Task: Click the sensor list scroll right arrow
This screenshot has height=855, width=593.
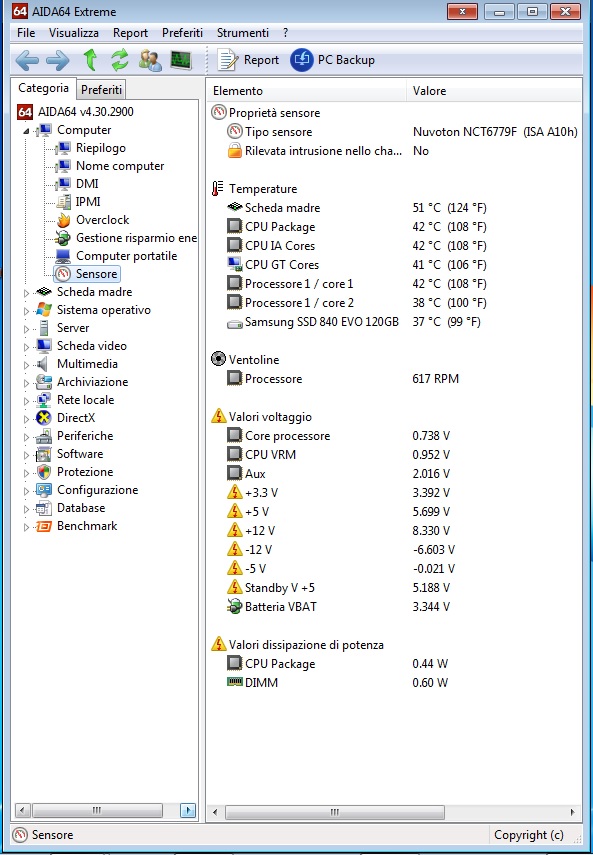Action: 572,812
